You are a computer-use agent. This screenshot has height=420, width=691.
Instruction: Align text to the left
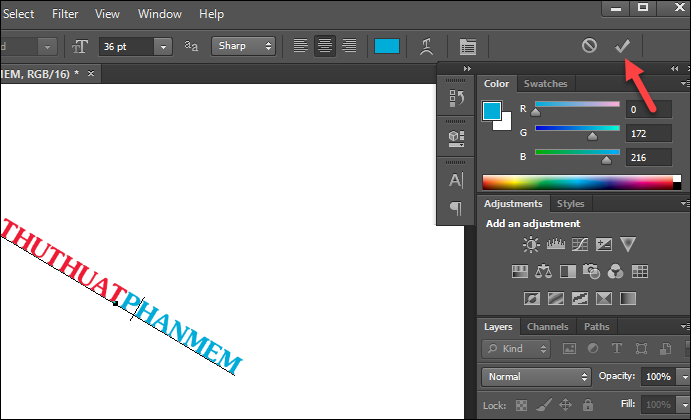tap(301, 46)
